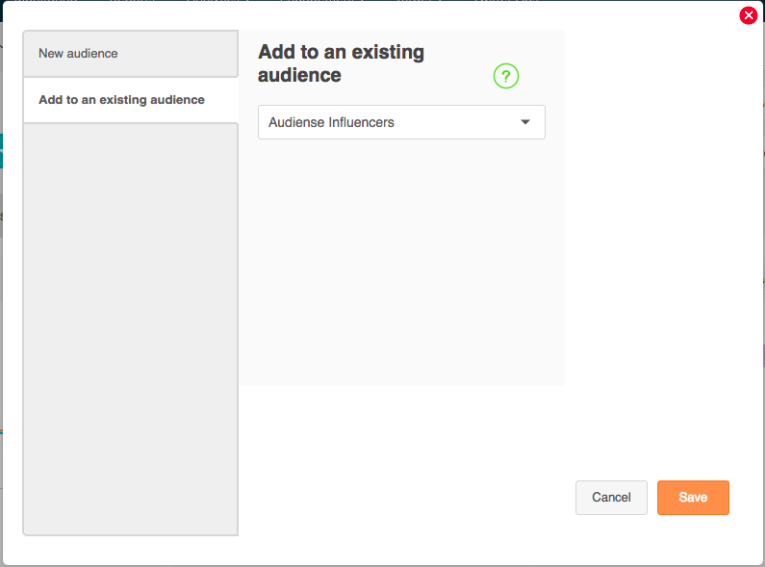This screenshot has height=567, width=765.
Task: Click the Add to an existing audience heading
Action: click(x=341, y=63)
